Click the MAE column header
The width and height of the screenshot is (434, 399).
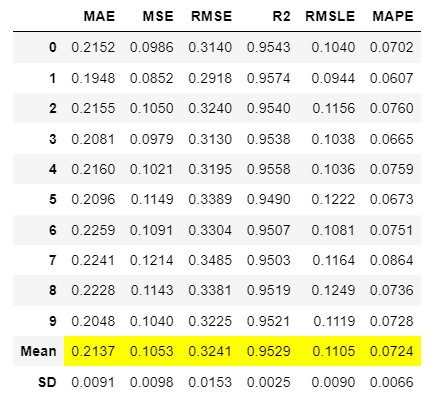(99, 16)
